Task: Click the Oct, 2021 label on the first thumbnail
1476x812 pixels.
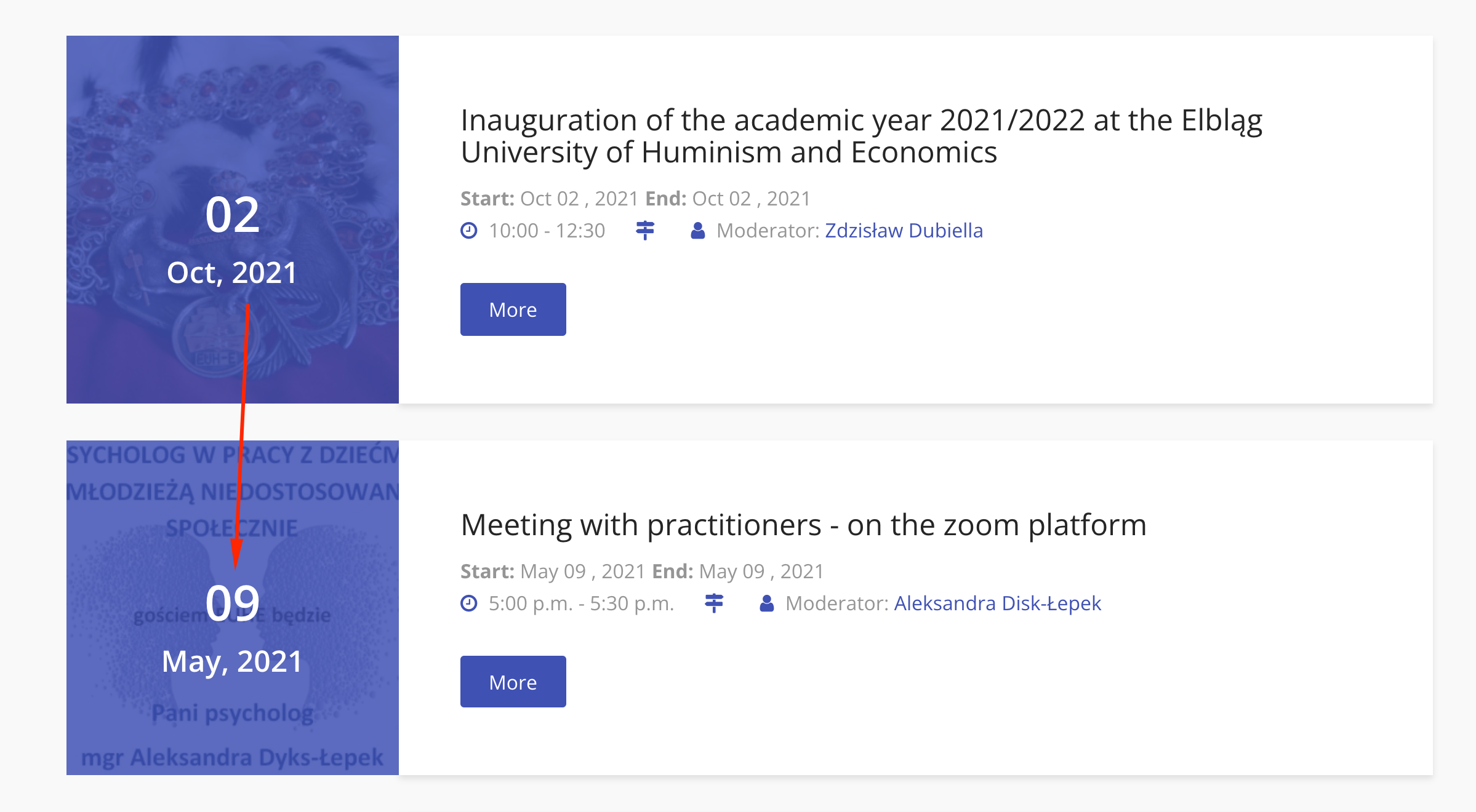Action: pos(232,273)
